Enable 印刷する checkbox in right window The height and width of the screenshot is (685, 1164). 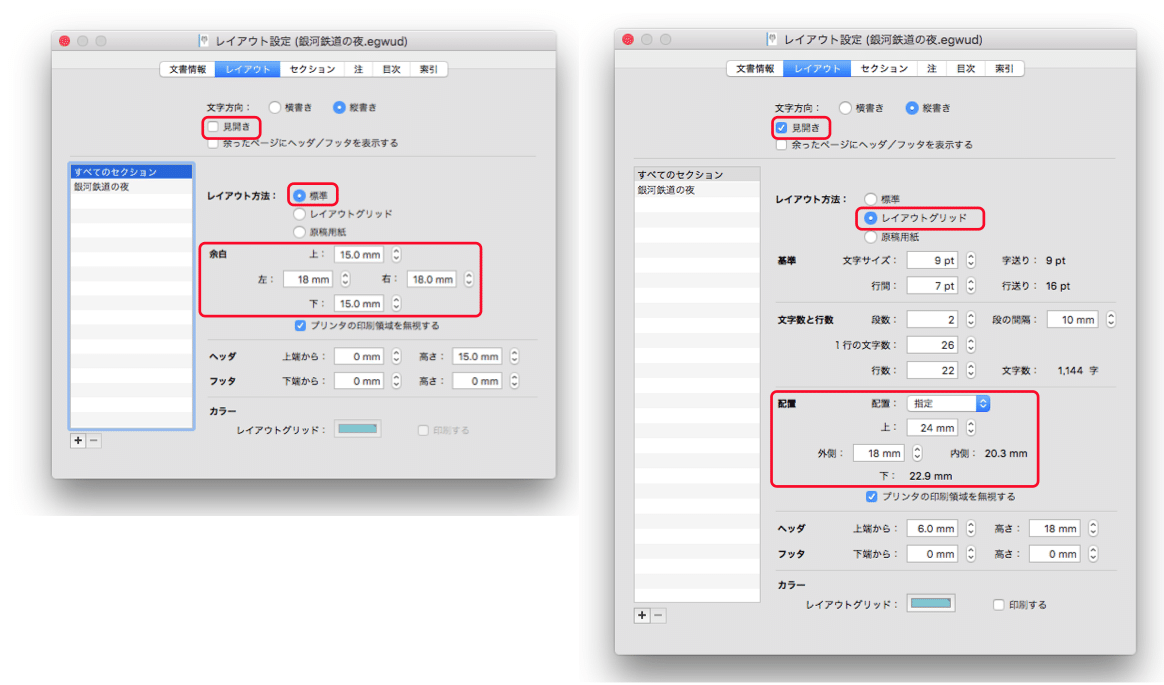click(x=999, y=605)
